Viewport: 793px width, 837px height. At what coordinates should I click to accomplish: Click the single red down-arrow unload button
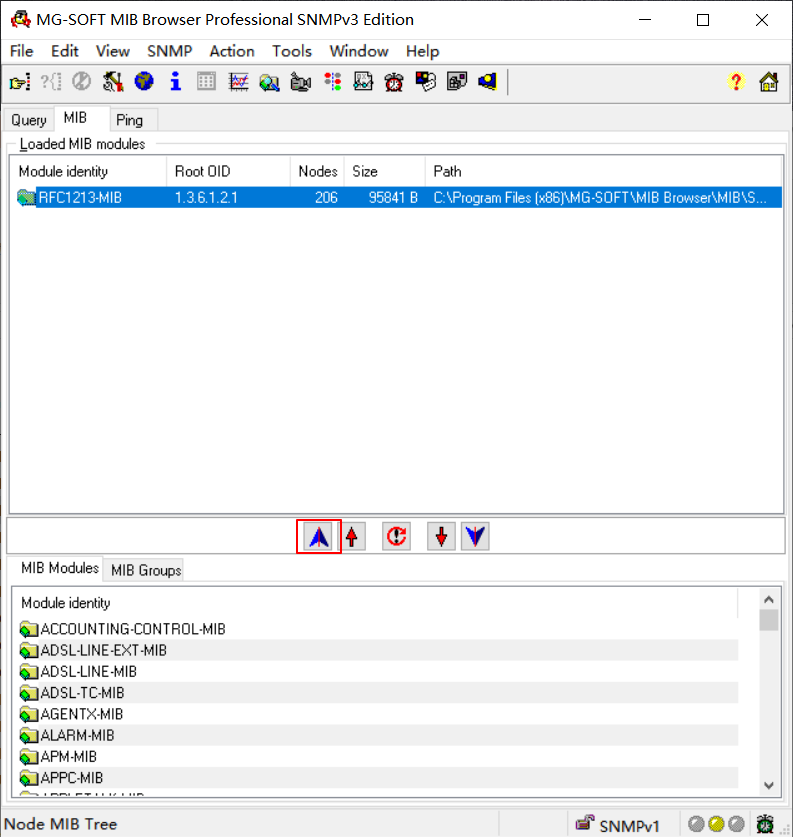[x=441, y=536]
